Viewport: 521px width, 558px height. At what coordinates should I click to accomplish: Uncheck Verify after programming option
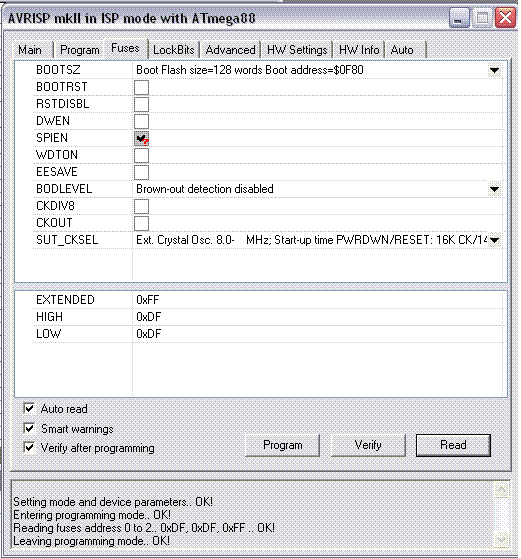click(x=29, y=447)
